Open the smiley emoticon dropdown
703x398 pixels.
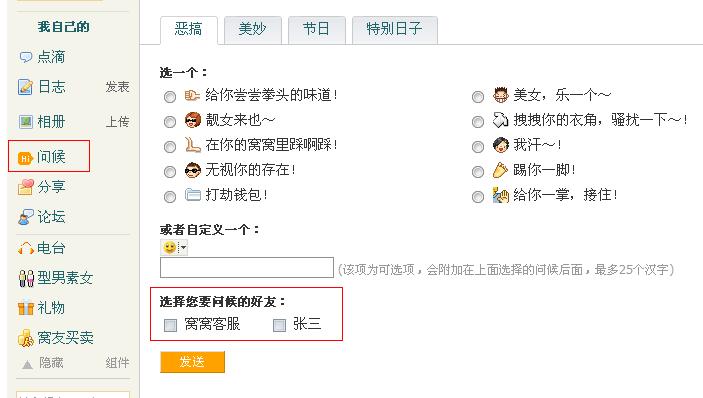coord(174,247)
